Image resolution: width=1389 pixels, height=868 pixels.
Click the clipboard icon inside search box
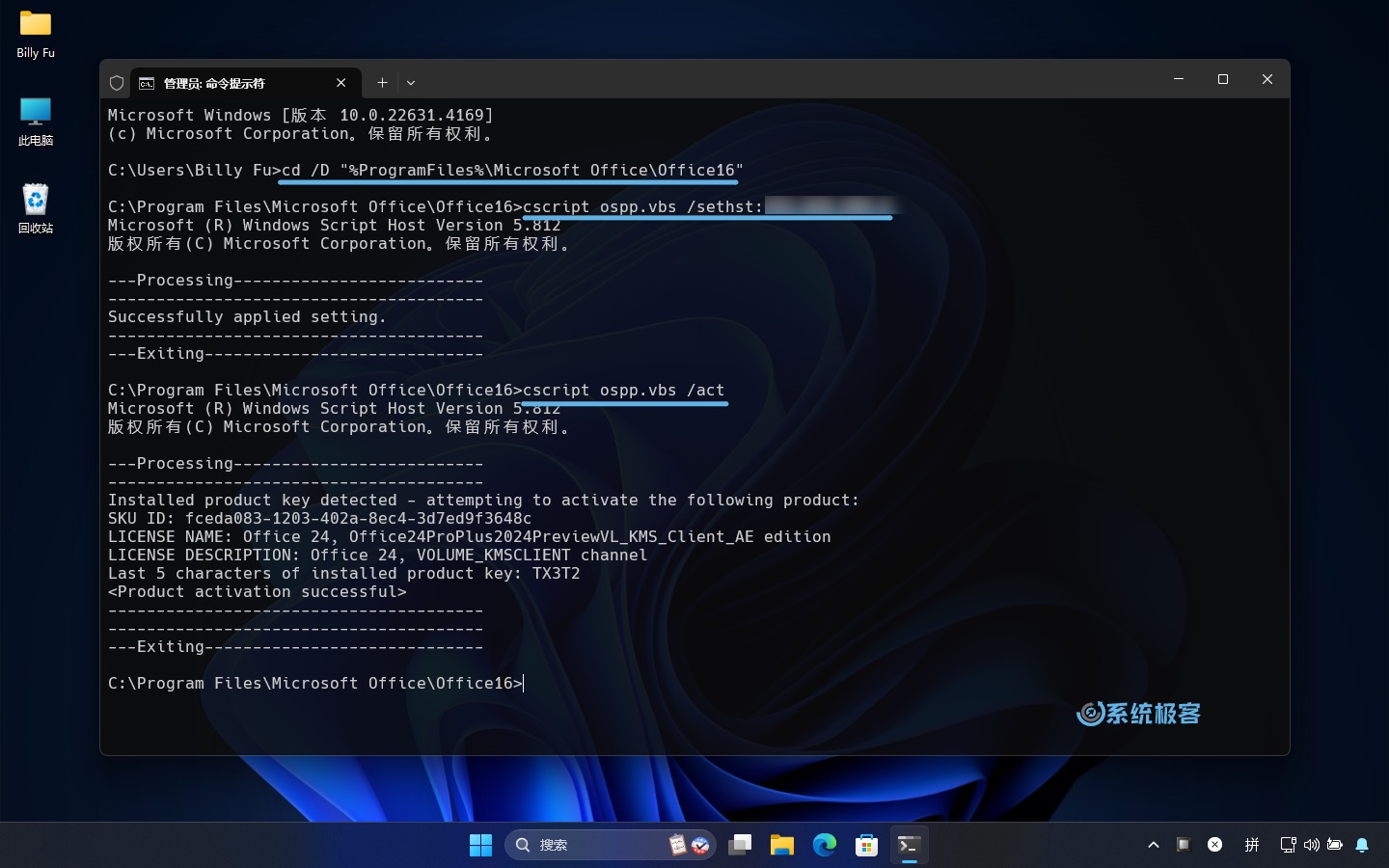click(677, 845)
